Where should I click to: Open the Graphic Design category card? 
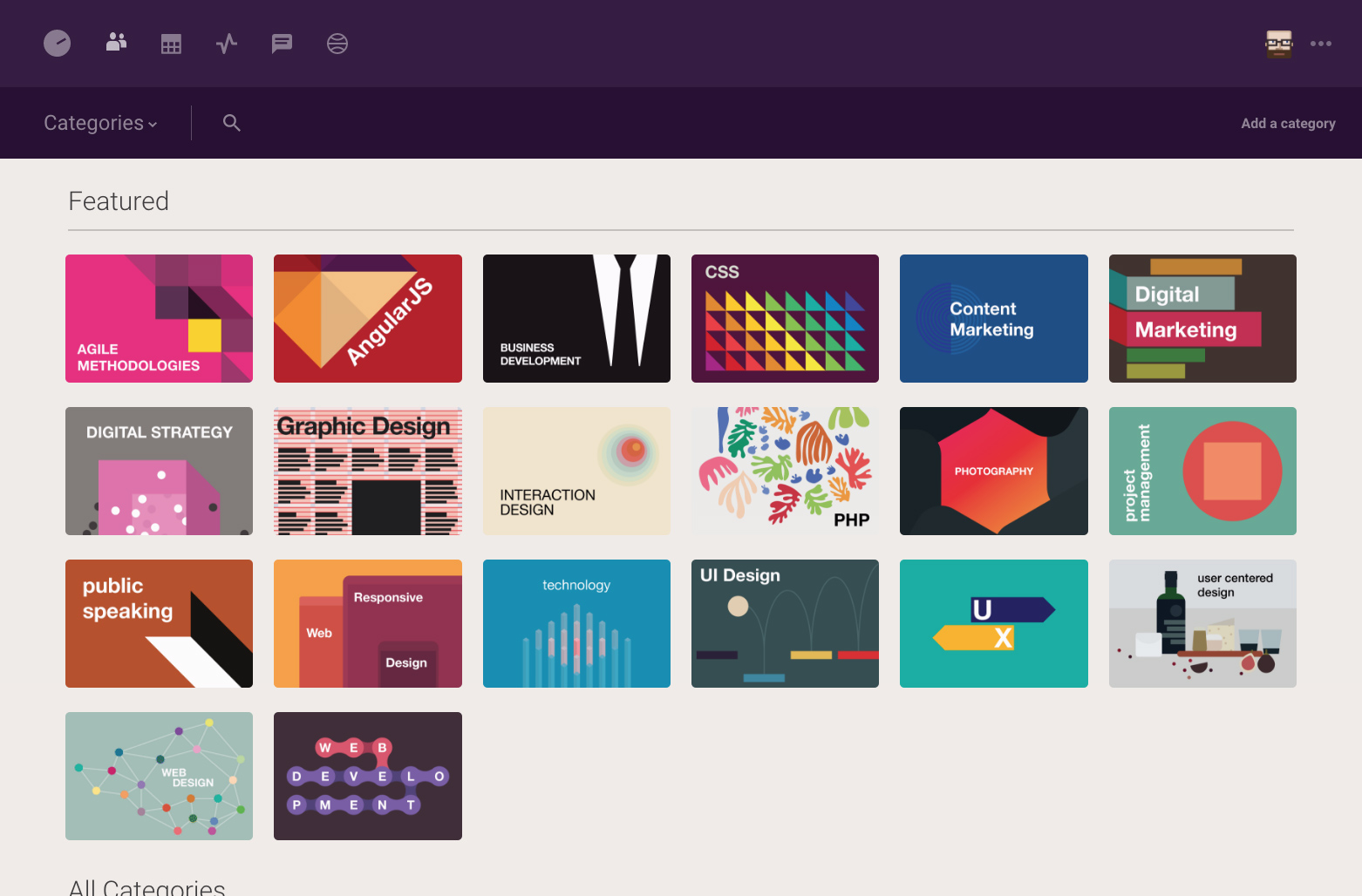[x=368, y=471]
